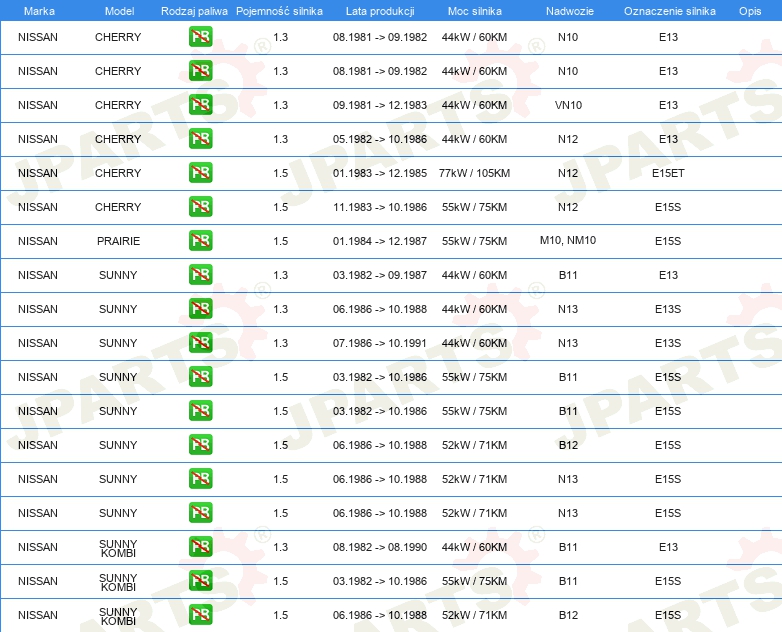This screenshot has width=782, height=632.
Task: Click fuel icon for CHERRY 05.1982 -> 10.1986
Action: click(200, 139)
